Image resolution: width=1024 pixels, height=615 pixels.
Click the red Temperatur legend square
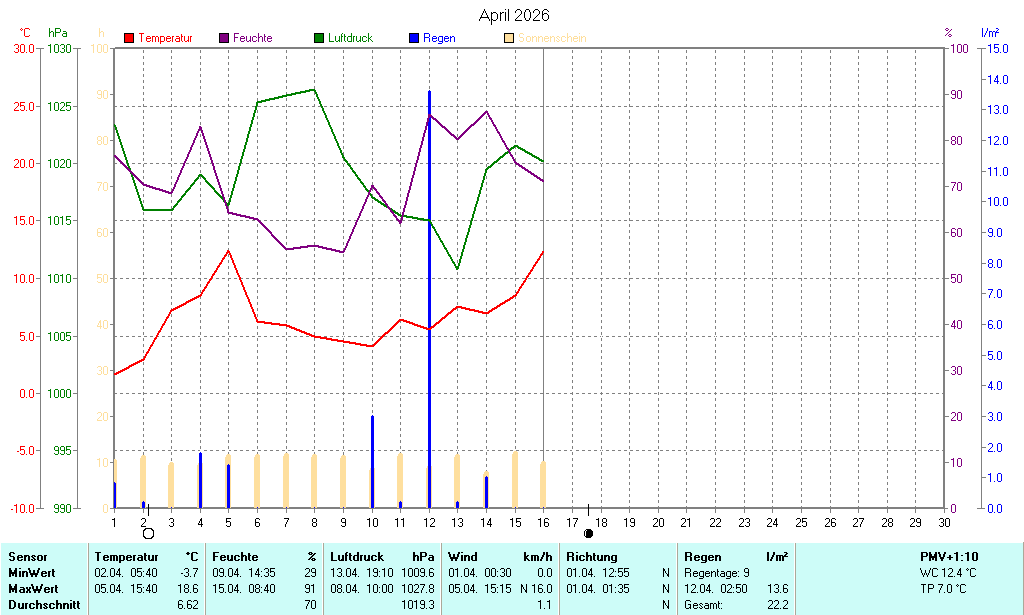[x=129, y=38]
